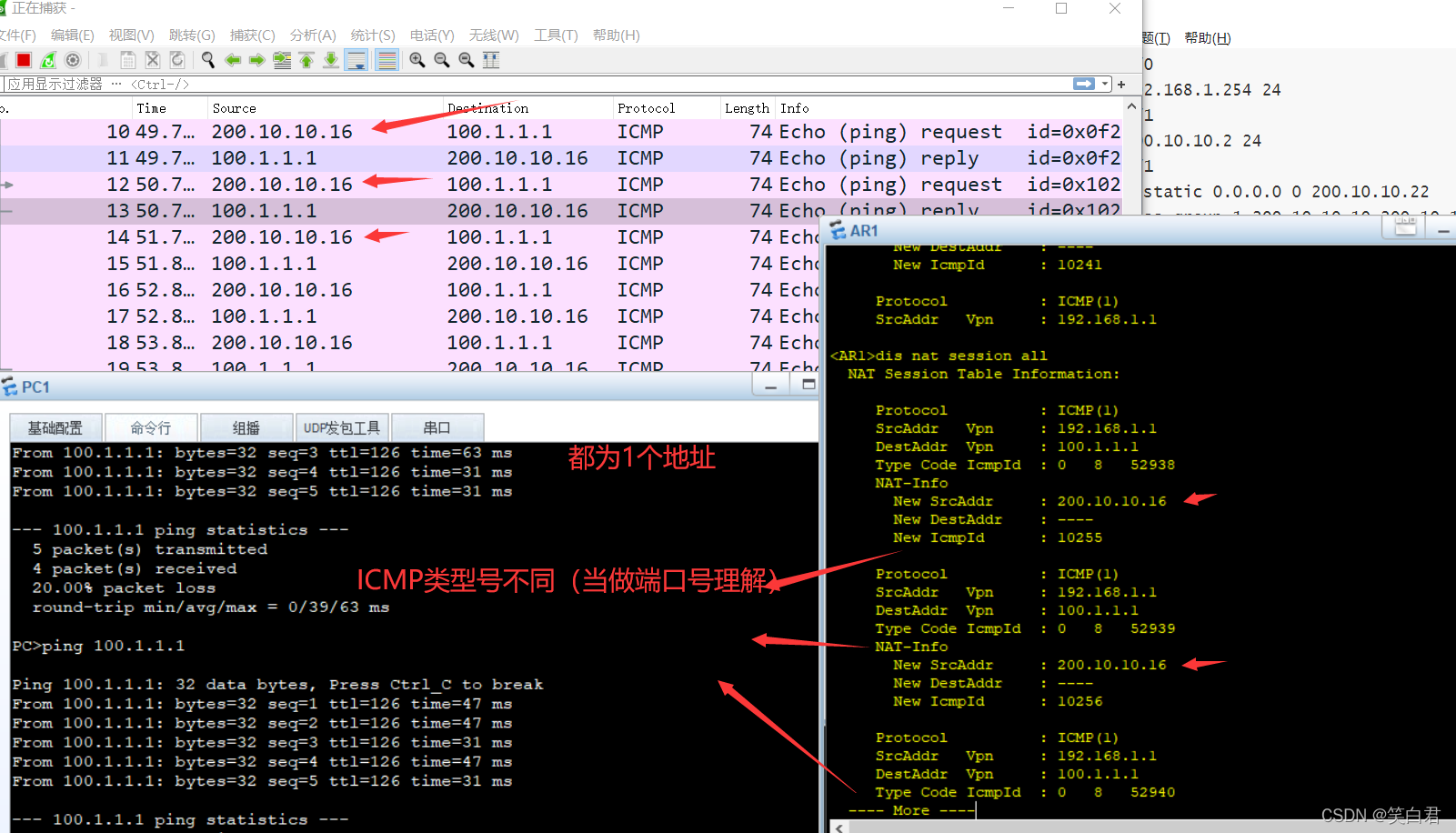Zoom in the packet list text

pos(417,60)
